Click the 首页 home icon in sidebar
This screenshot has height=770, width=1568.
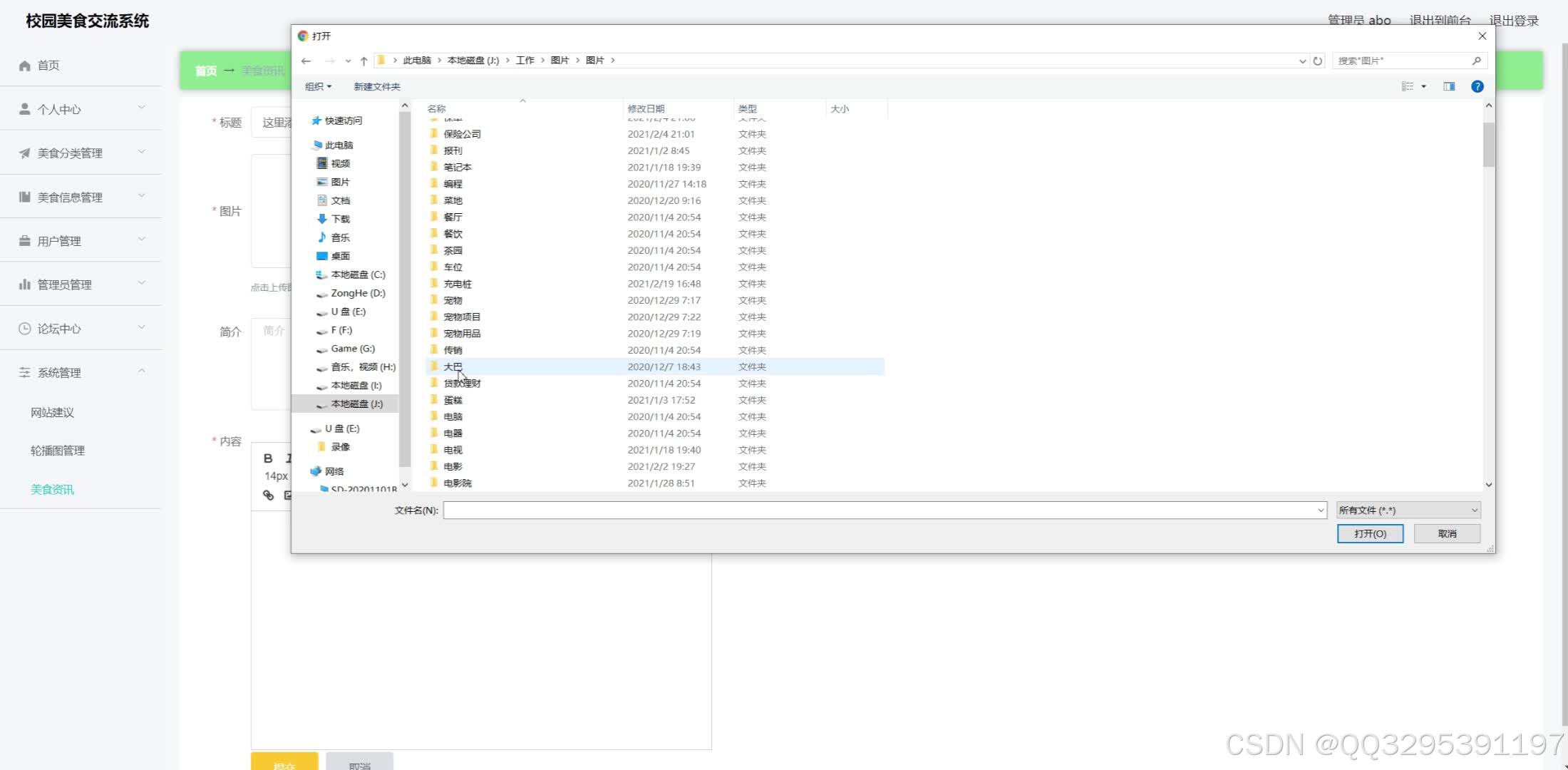[25, 66]
